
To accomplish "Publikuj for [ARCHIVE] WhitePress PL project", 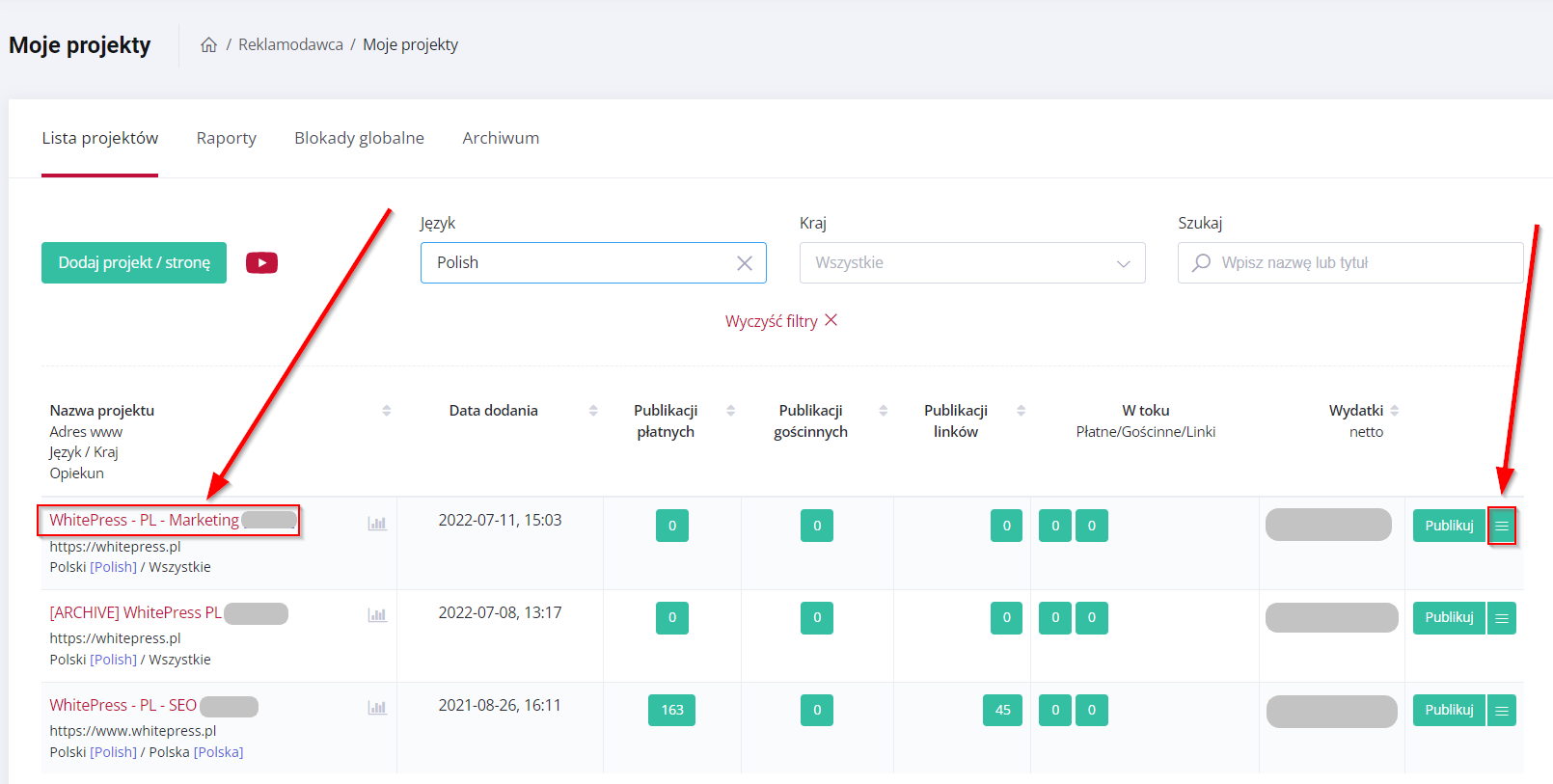I will click(1449, 618).
